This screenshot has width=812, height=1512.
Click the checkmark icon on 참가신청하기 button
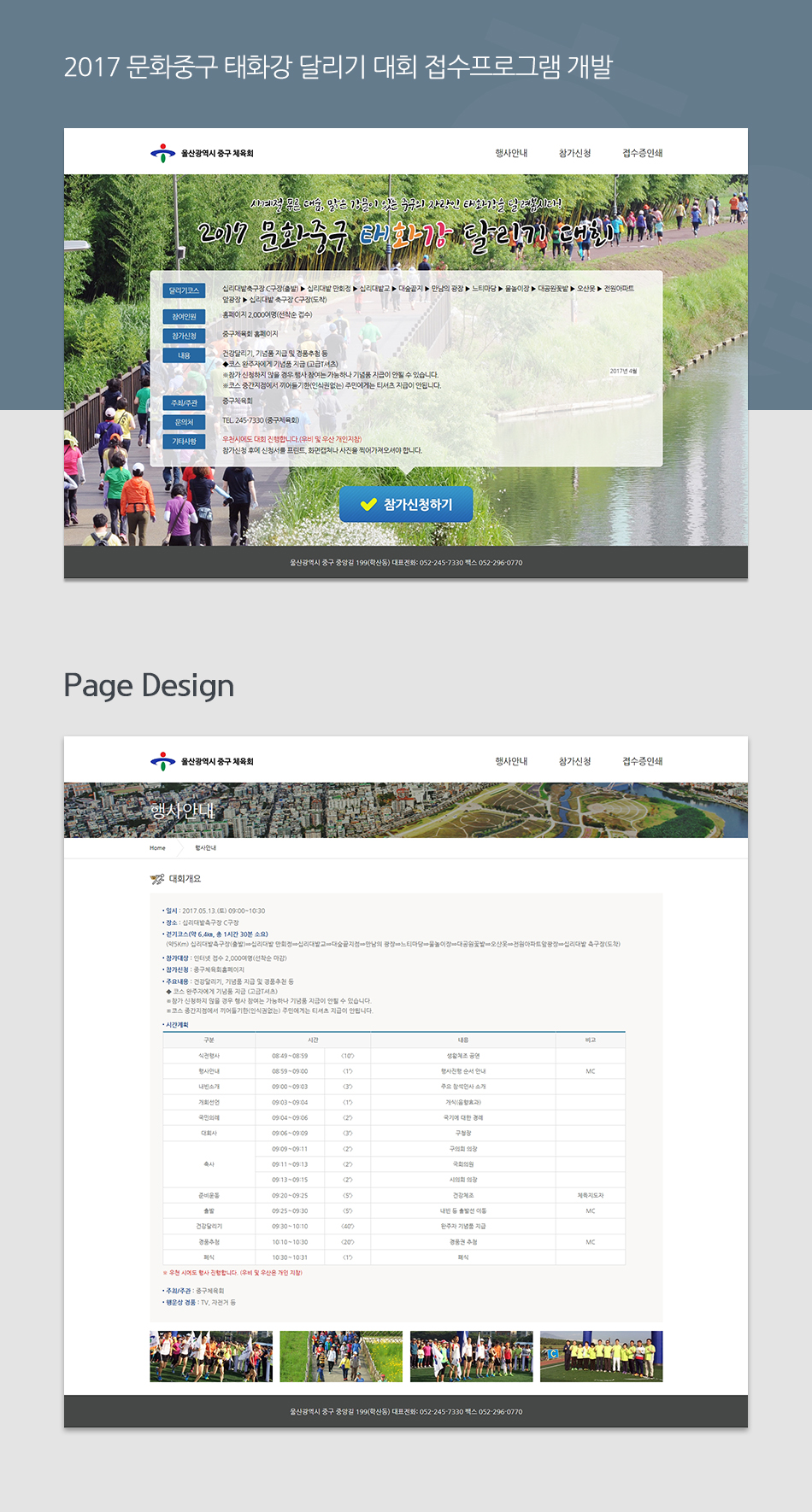[x=368, y=505]
